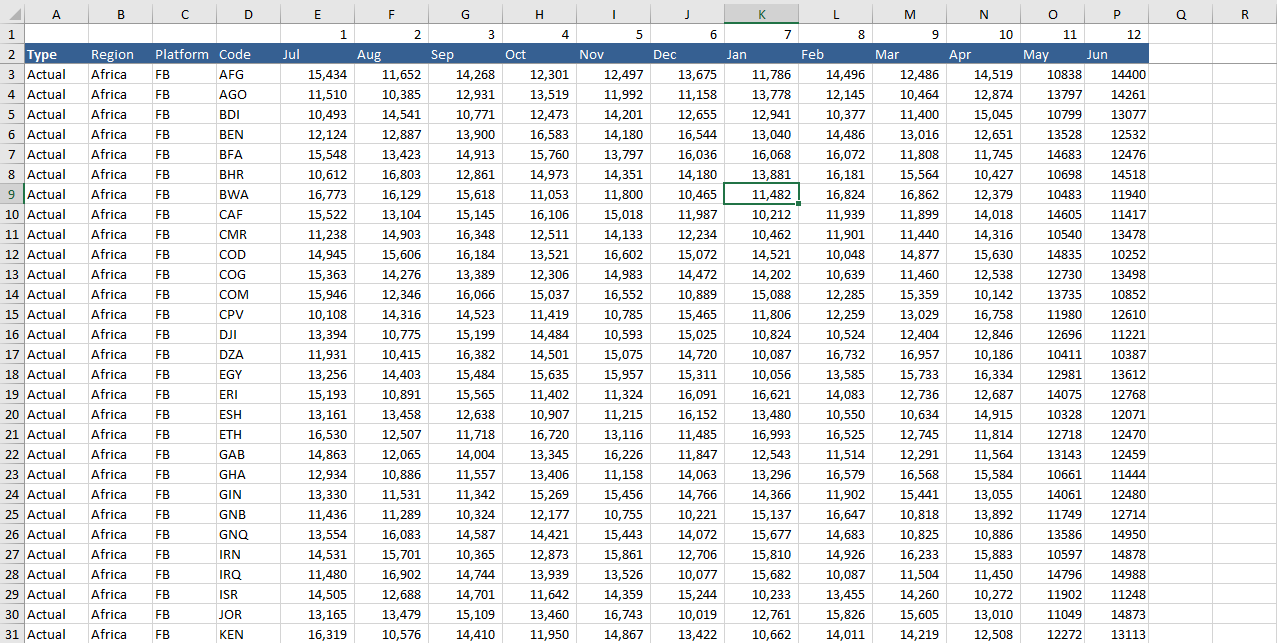The width and height of the screenshot is (1277, 643).
Task: Click the Jun header cell
Action: click(1116, 54)
